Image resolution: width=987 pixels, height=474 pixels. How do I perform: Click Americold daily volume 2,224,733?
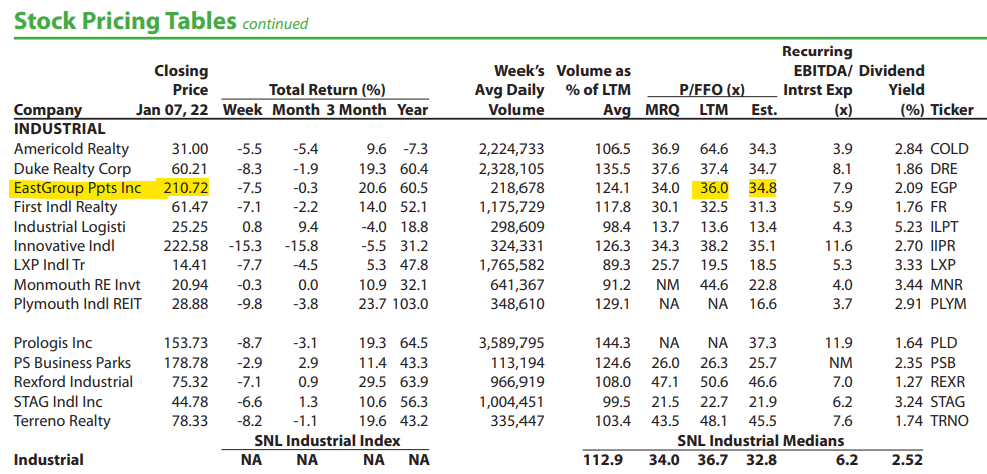pos(511,149)
